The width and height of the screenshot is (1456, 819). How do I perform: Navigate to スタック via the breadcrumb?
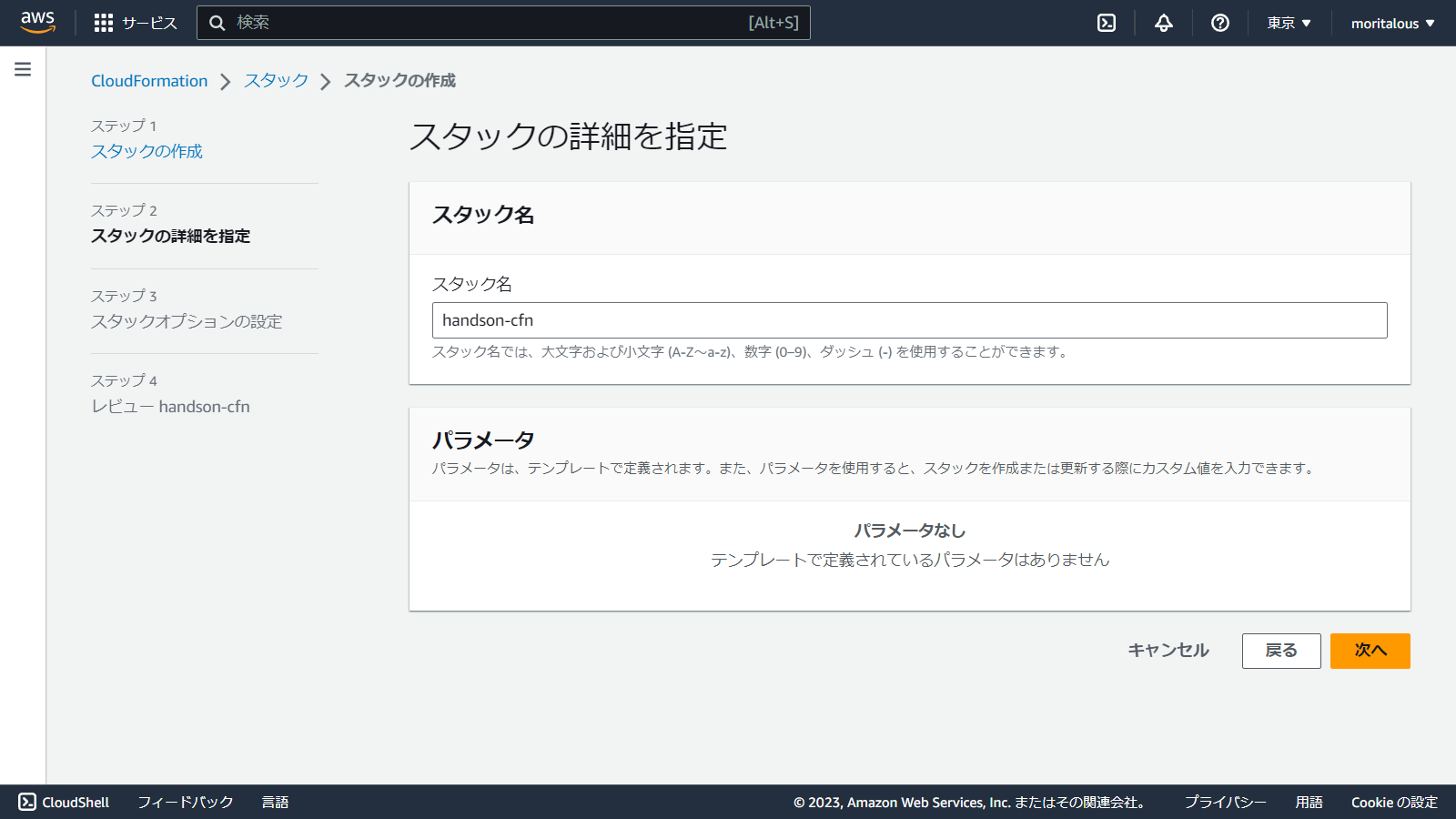[275, 80]
